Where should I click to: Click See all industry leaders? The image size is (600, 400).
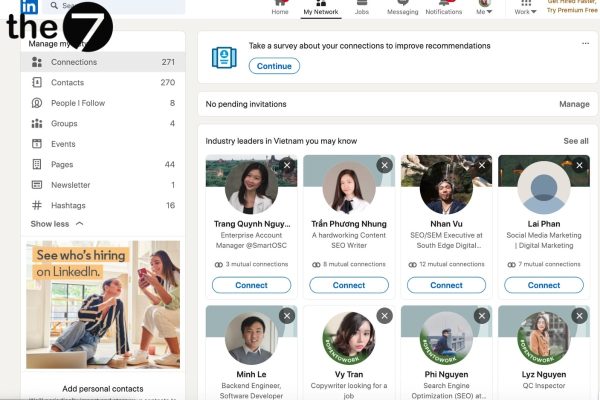[576, 141]
